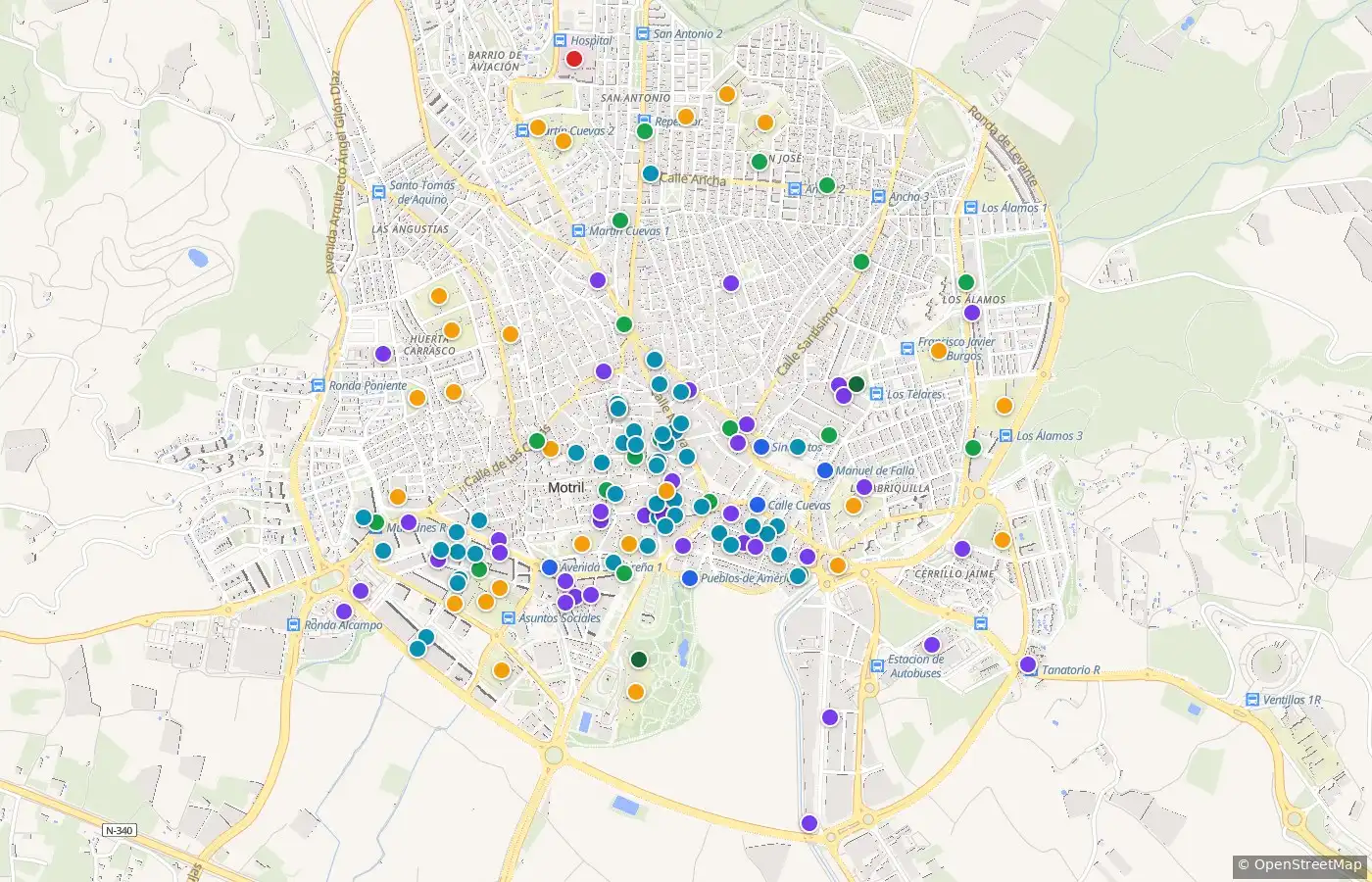
Task: Select the blue marker left of Pueblos de América
Action: (x=690, y=578)
